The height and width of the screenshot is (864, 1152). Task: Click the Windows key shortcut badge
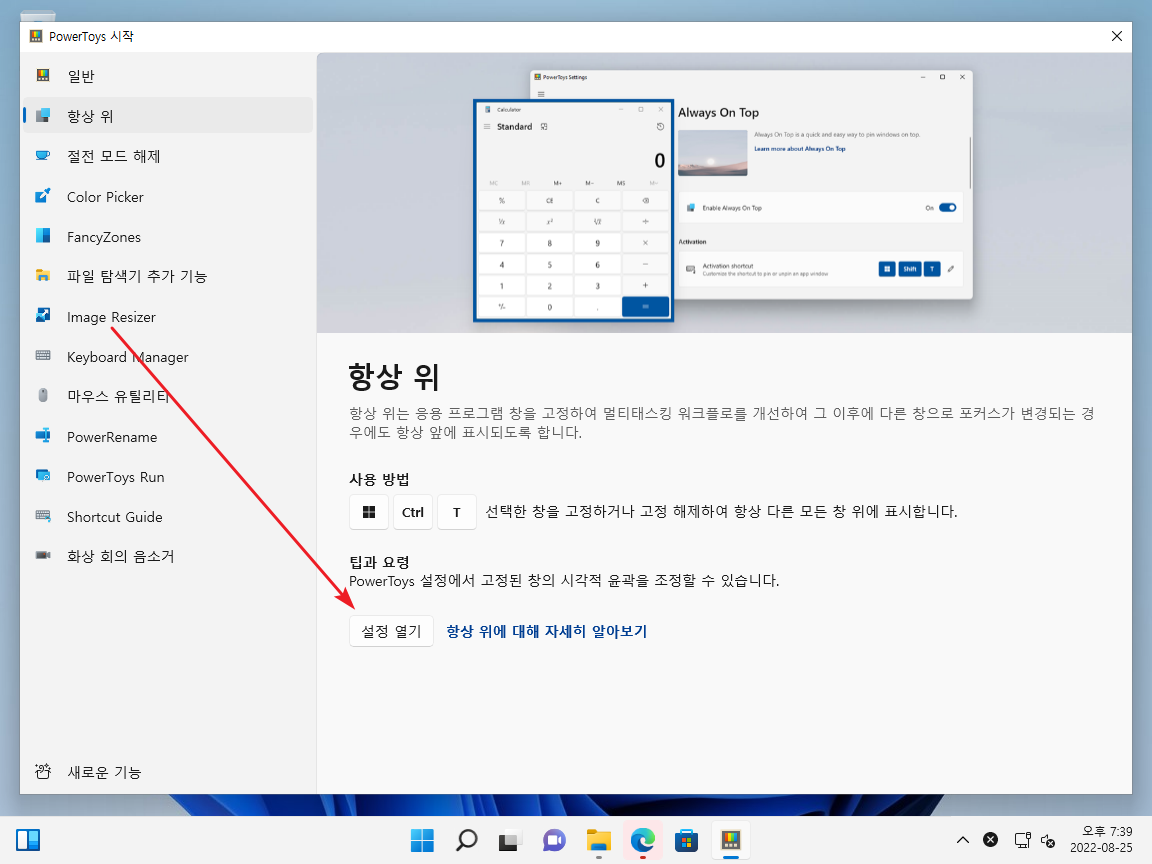point(369,512)
